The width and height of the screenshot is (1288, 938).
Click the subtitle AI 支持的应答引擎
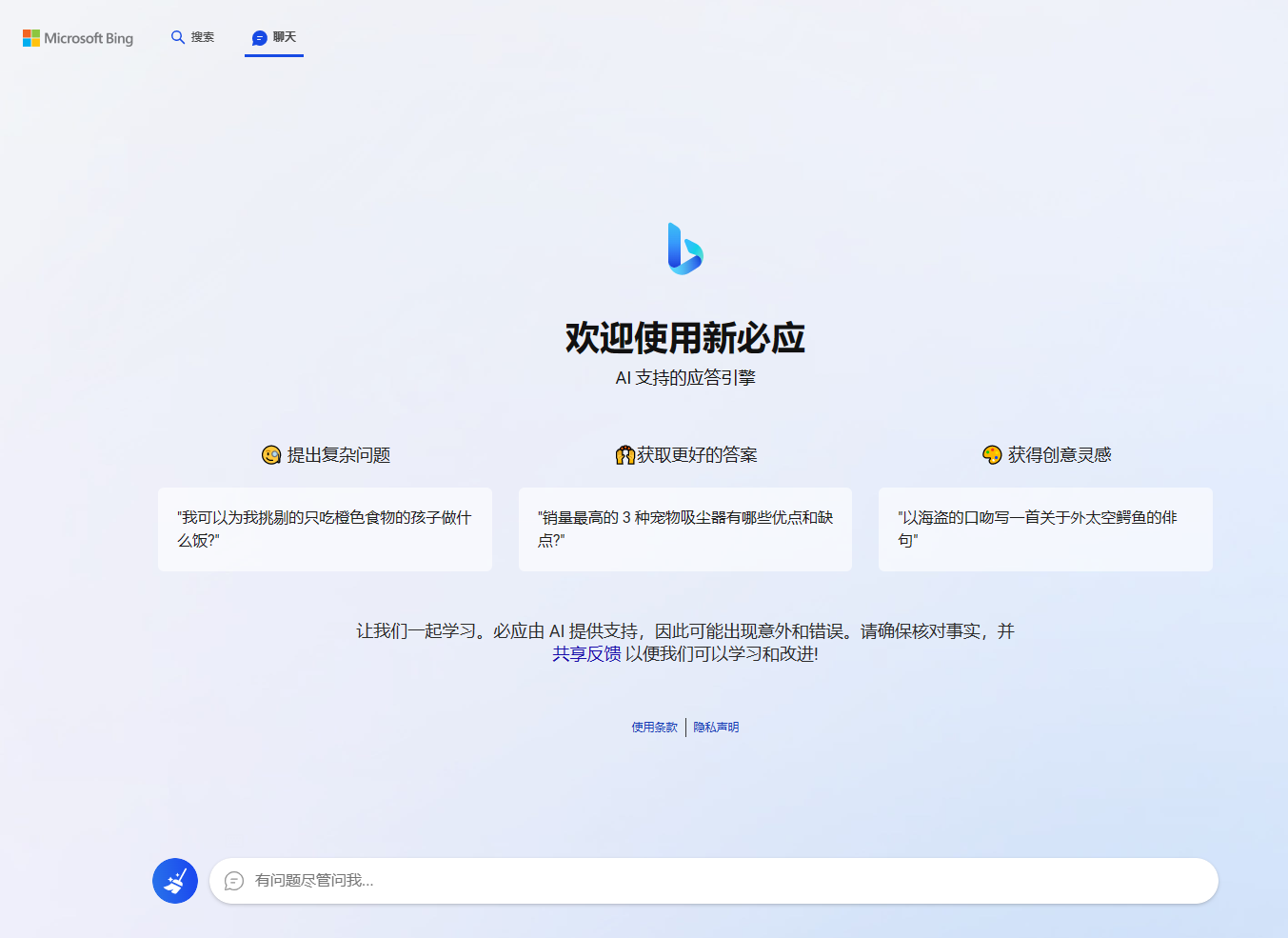[x=684, y=376]
